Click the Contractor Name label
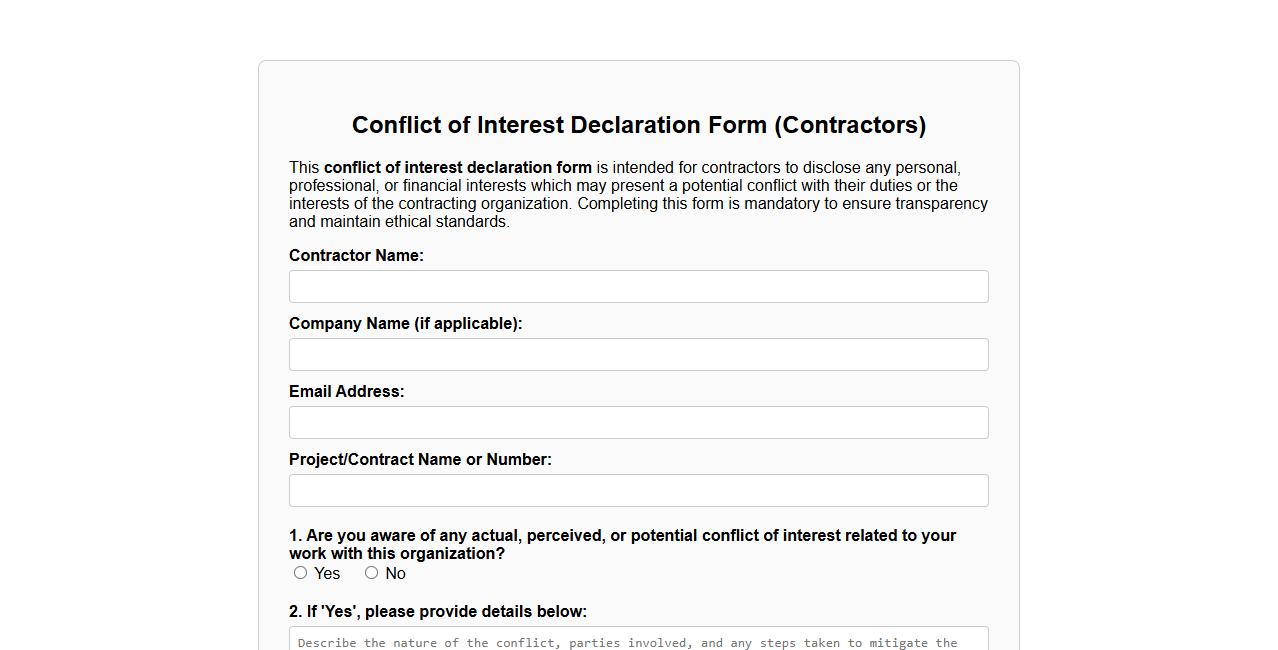The width and height of the screenshot is (1278, 650). [x=356, y=255]
